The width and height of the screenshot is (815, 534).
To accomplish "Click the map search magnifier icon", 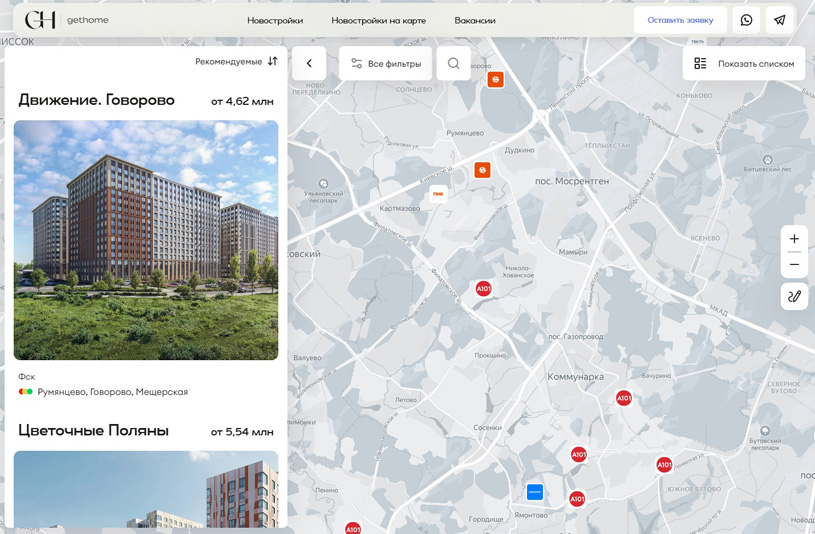I will pos(453,64).
